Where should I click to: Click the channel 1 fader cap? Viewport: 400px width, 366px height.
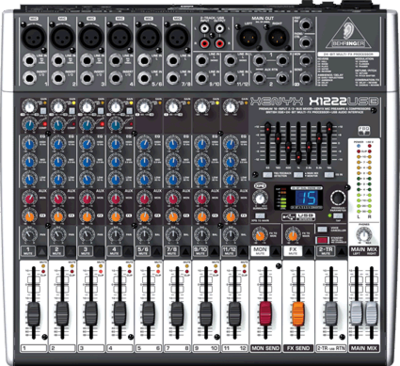click(33, 314)
